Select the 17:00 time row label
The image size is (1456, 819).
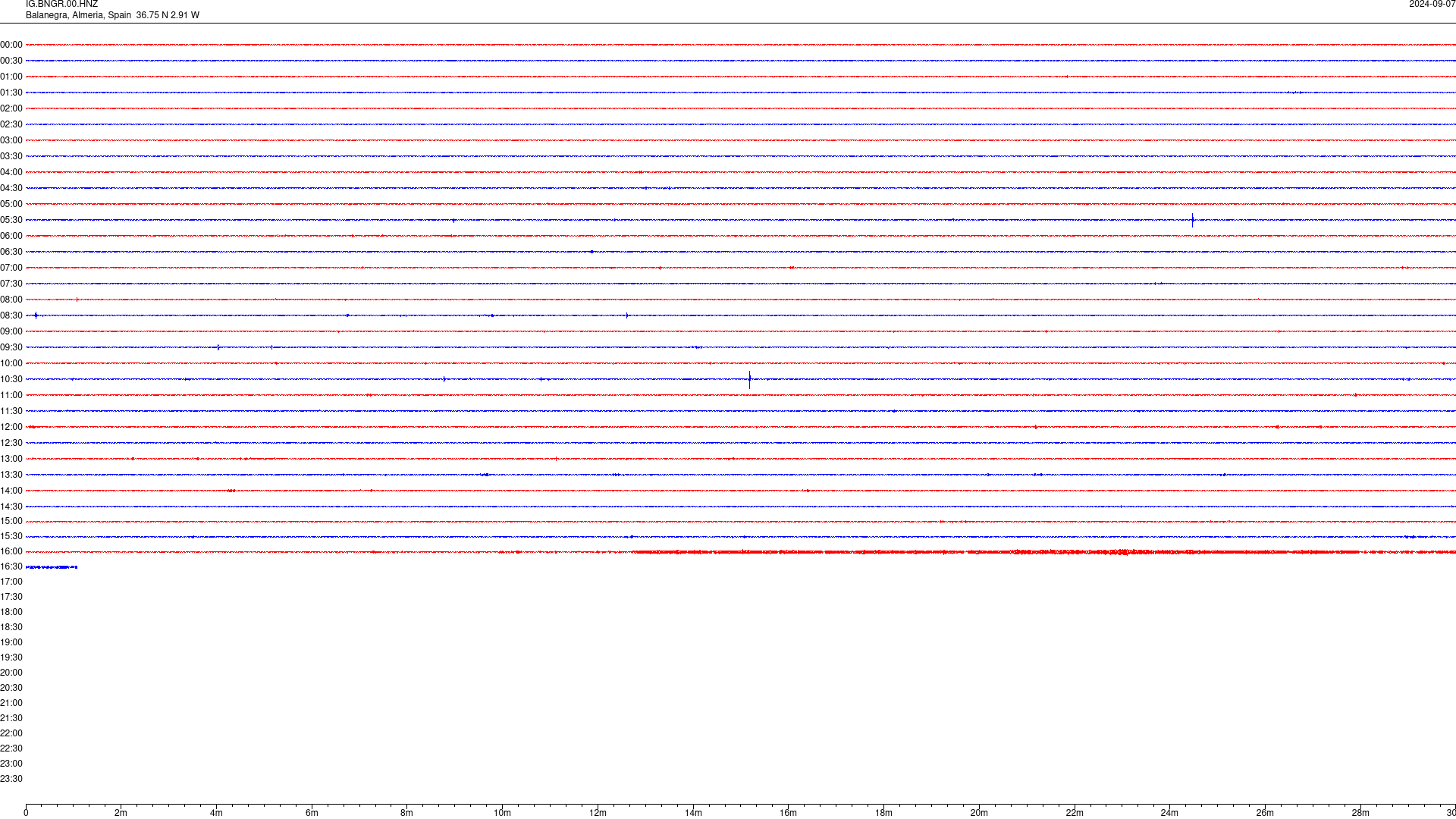coord(11,582)
